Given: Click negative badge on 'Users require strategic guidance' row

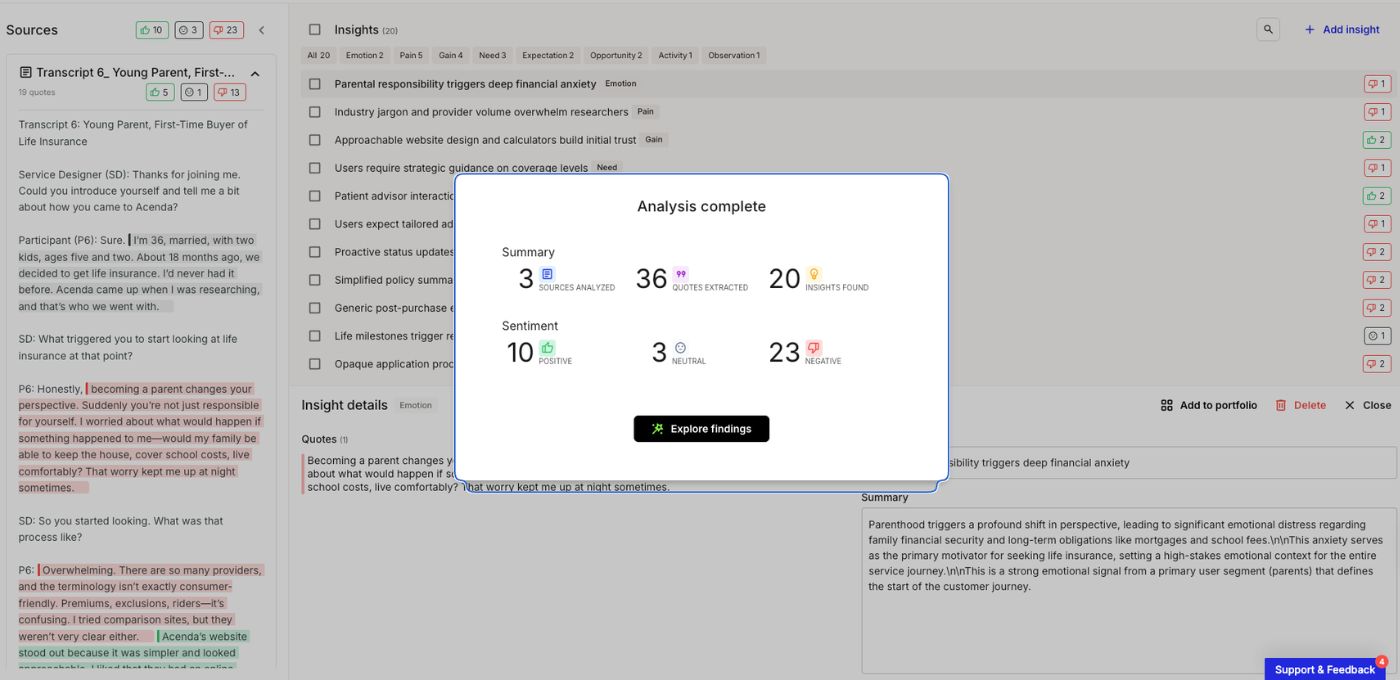Looking at the screenshot, I should coord(1377,168).
